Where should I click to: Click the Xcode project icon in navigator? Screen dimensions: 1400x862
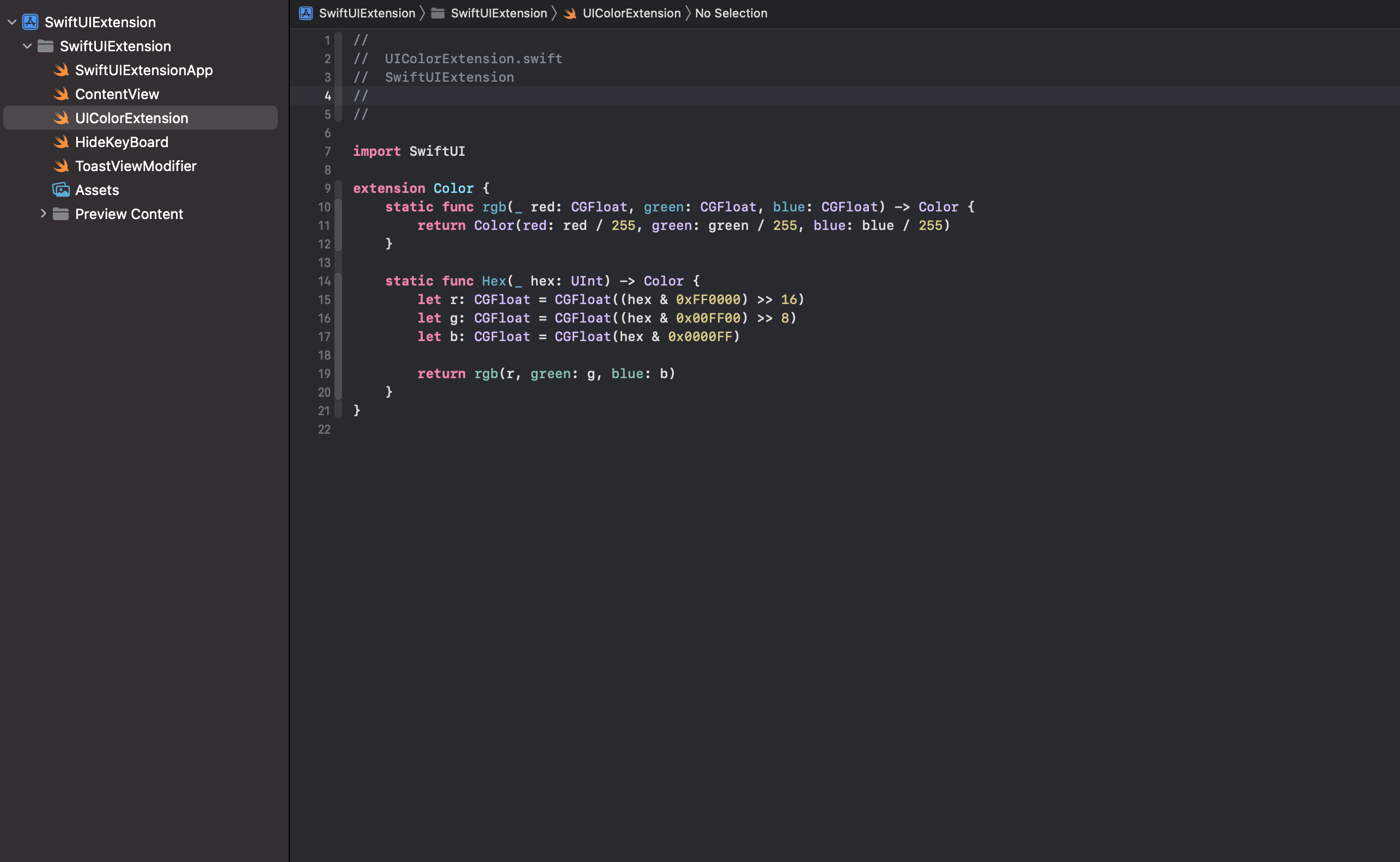tap(30, 22)
